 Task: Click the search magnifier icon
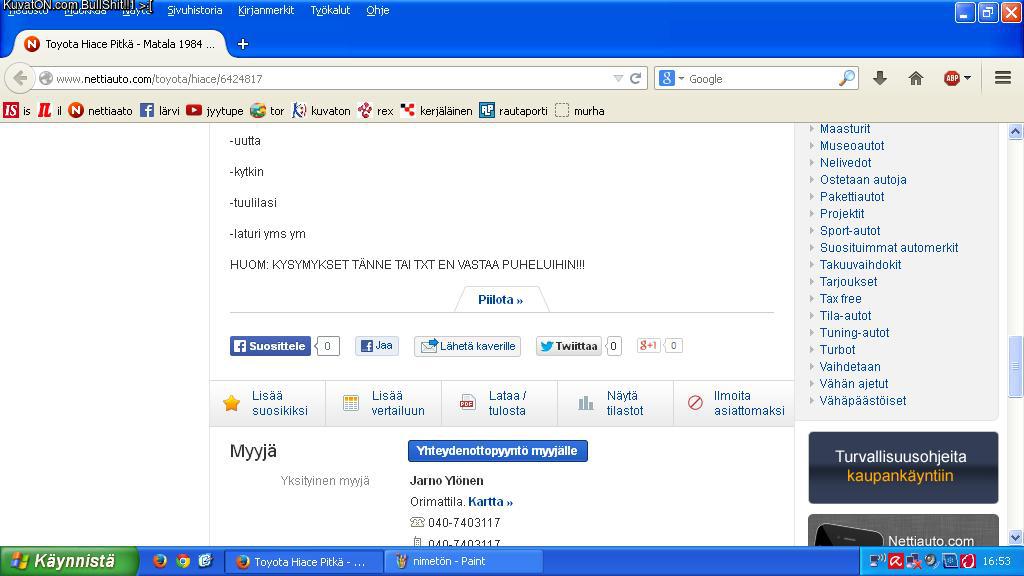point(846,78)
